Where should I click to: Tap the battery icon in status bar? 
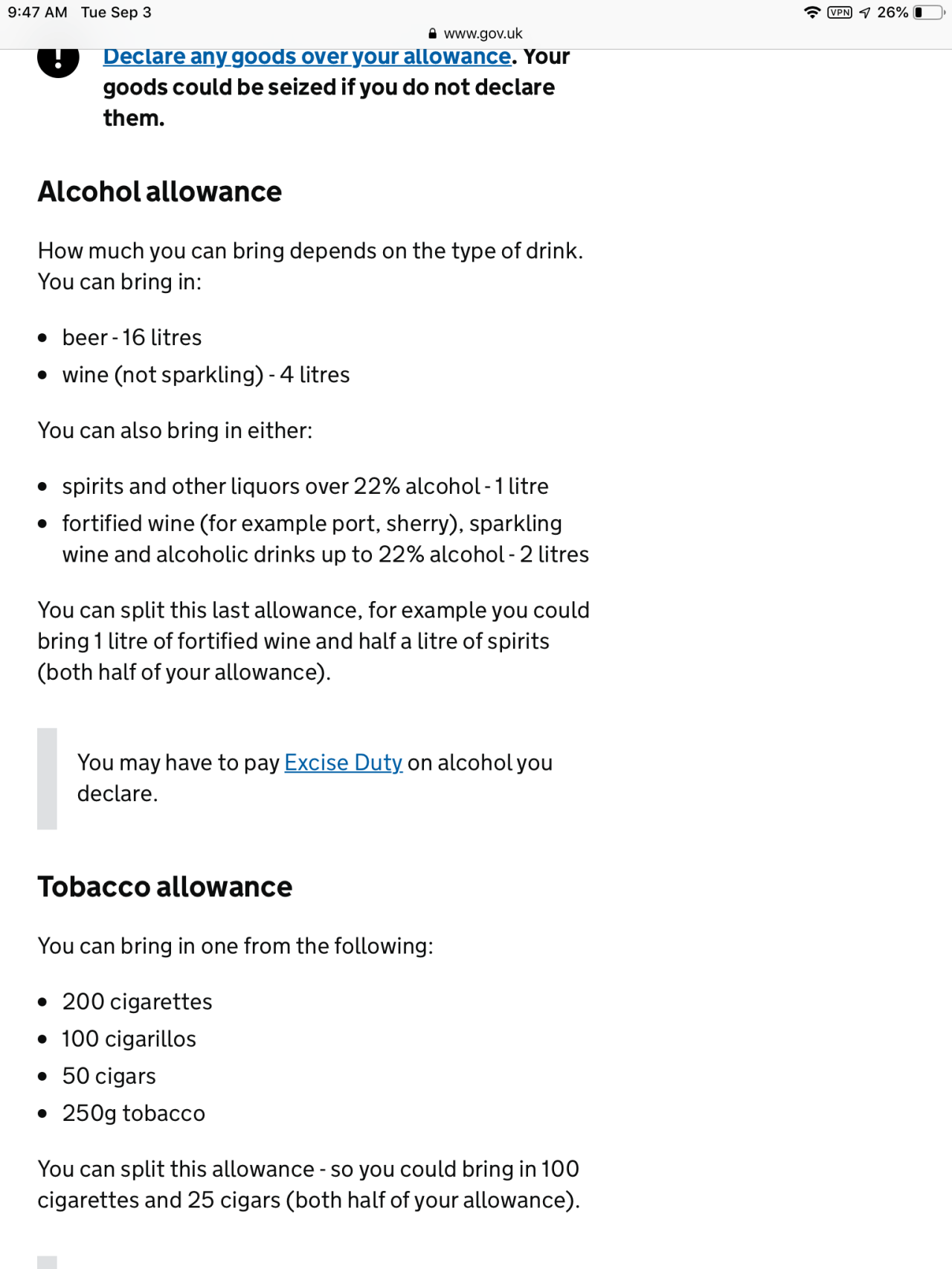click(928, 13)
